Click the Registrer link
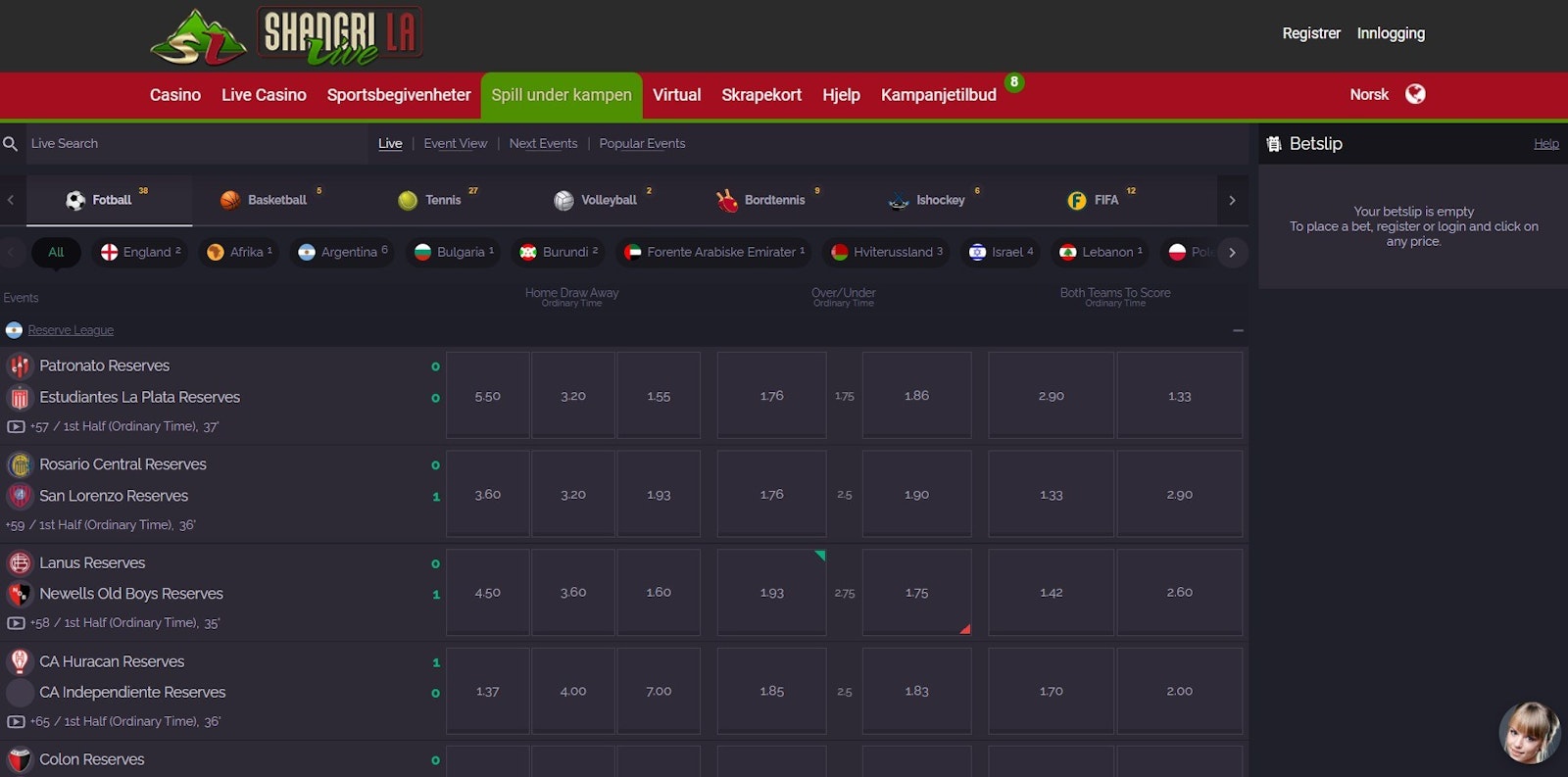 (1310, 33)
